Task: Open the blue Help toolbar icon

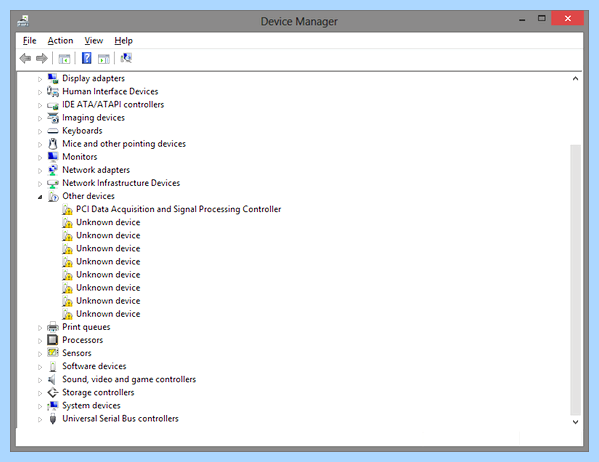Action: 87,58
